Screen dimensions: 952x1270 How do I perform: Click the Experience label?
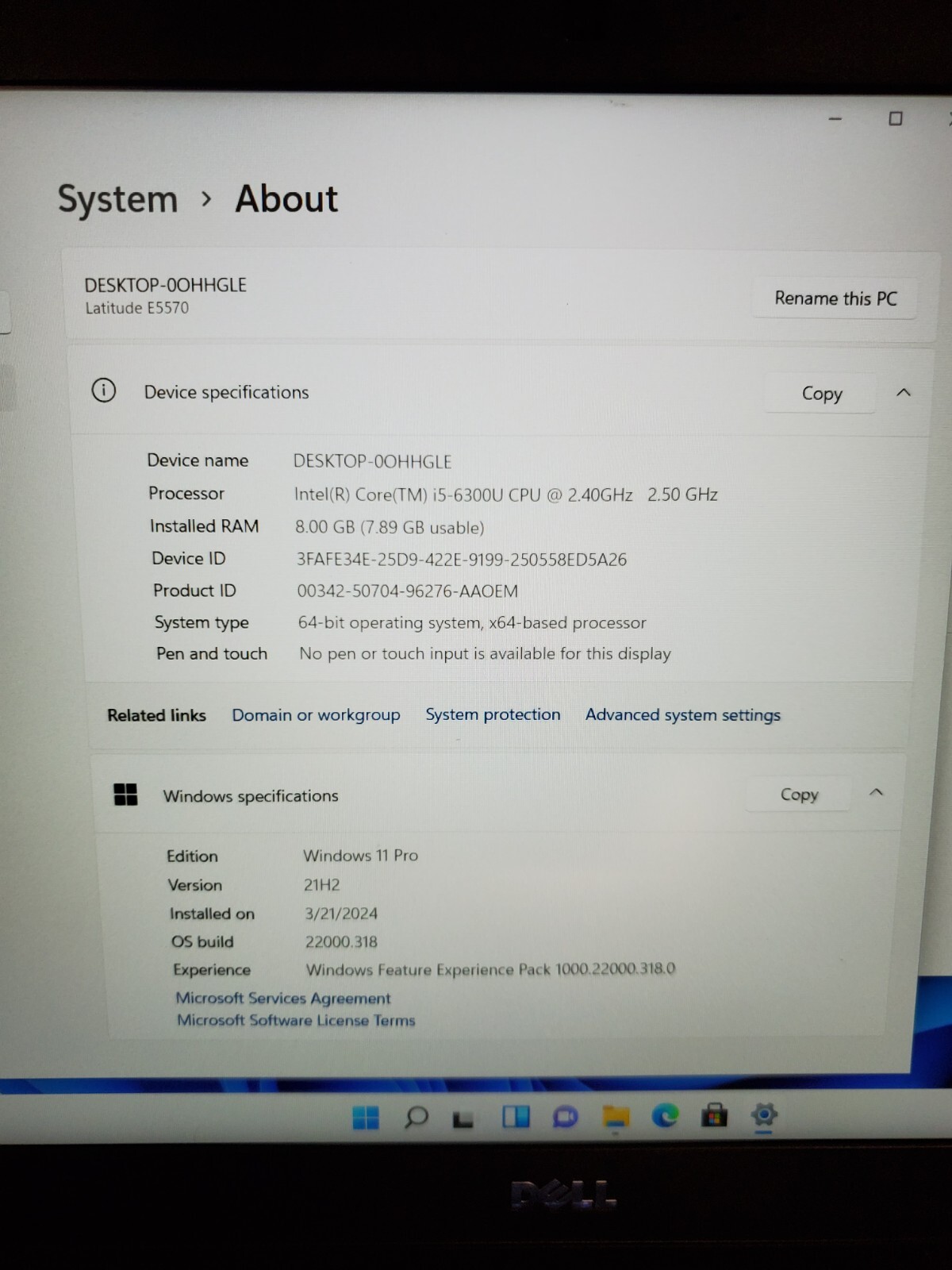(x=212, y=970)
